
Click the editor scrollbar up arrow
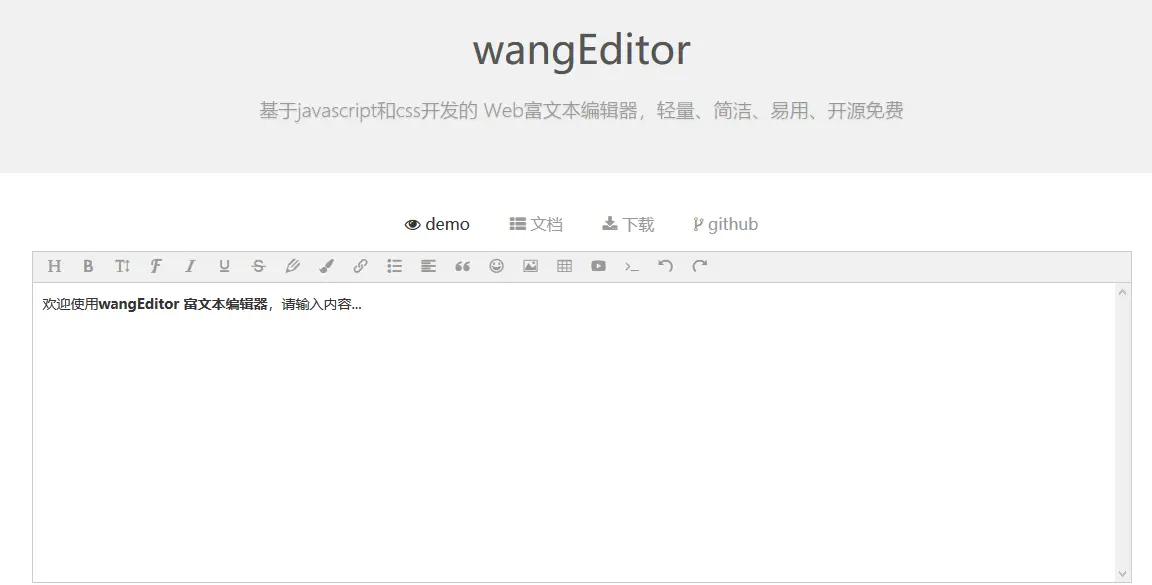tap(1123, 292)
